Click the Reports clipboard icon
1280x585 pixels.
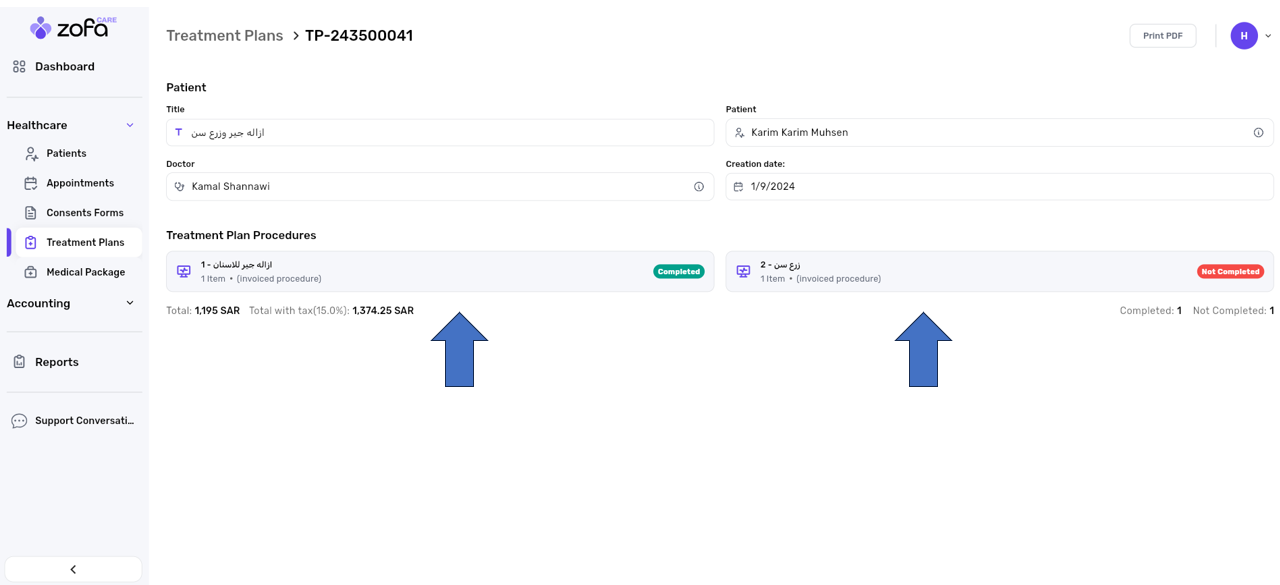pos(19,362)
